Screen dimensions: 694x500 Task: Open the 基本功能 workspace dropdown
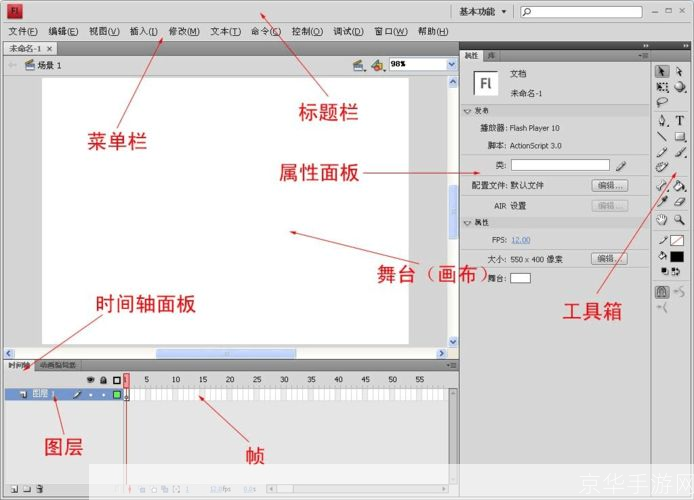[x=483, y=12]
